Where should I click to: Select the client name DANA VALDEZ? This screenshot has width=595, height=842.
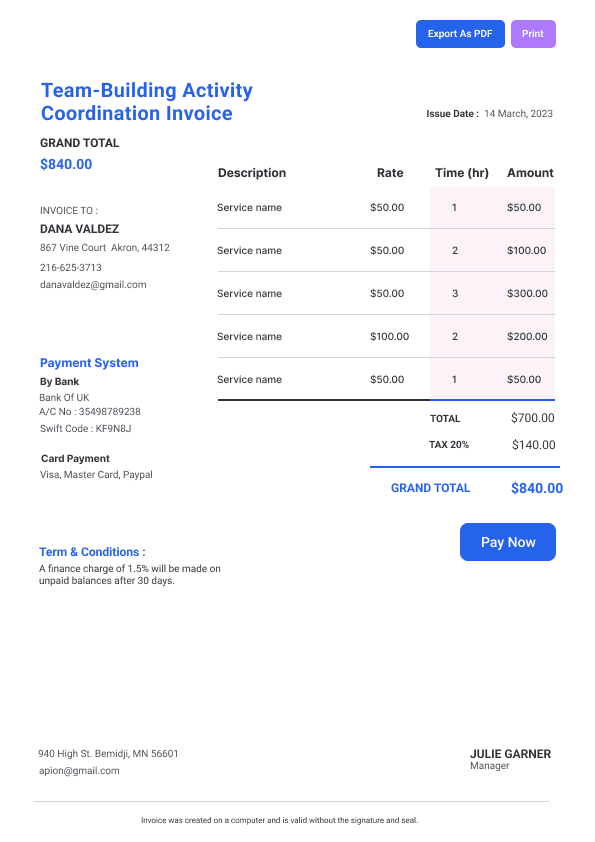point(79,229)
